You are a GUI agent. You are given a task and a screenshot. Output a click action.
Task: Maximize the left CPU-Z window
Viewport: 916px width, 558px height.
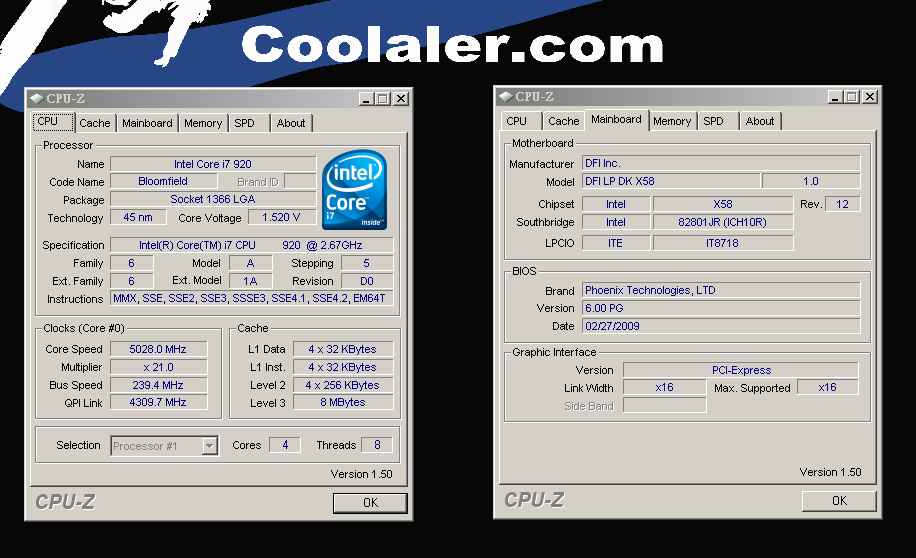point(383,99)
